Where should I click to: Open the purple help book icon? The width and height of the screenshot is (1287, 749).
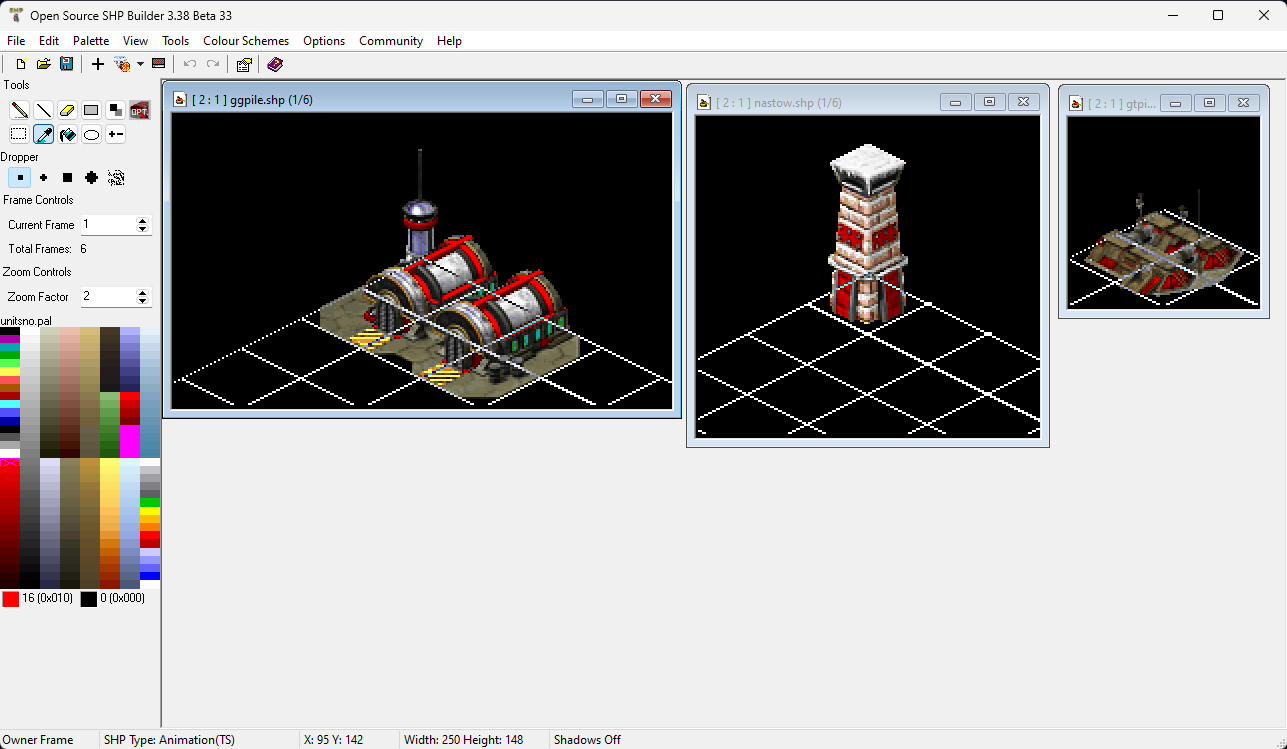275,64
